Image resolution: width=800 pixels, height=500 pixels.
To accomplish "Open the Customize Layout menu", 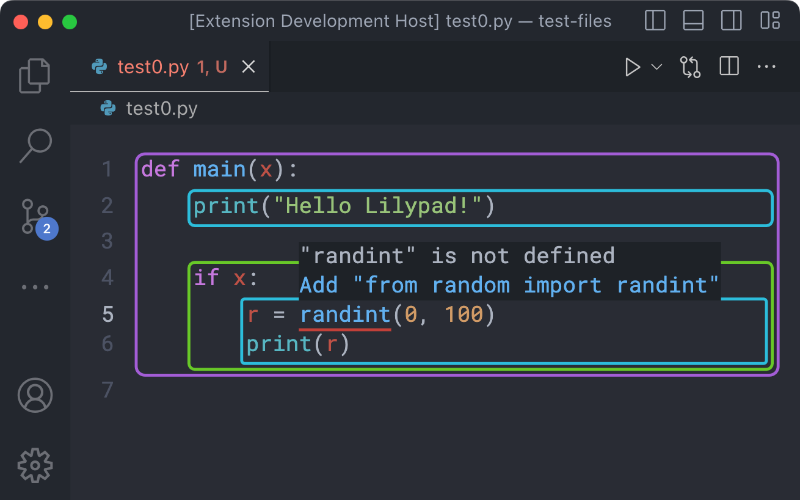I will pos(769,20).
